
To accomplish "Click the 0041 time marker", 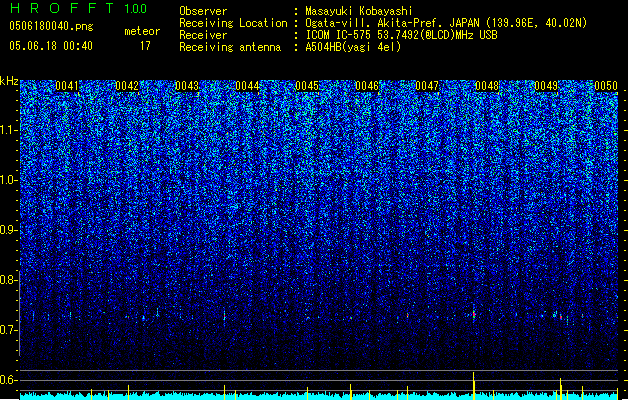I will pyautogui.click(x=67, y=86).
